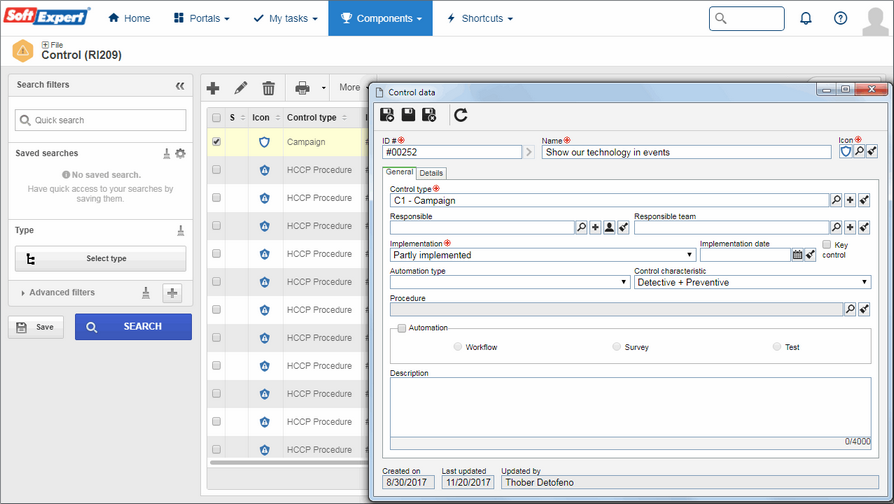
Task: Open the Control characteristic dropdown
Action: (x=753, y=282)
